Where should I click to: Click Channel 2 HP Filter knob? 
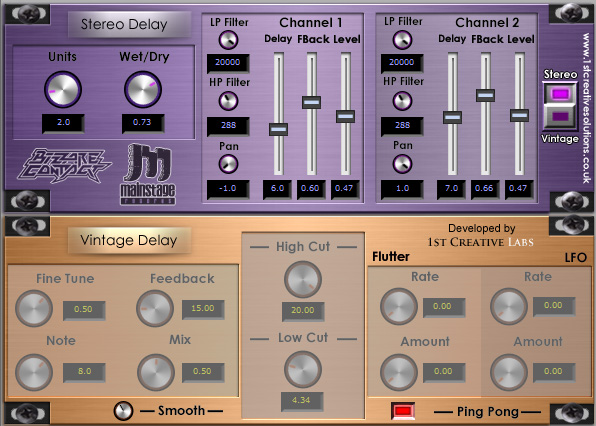click(x=402, y=101)
